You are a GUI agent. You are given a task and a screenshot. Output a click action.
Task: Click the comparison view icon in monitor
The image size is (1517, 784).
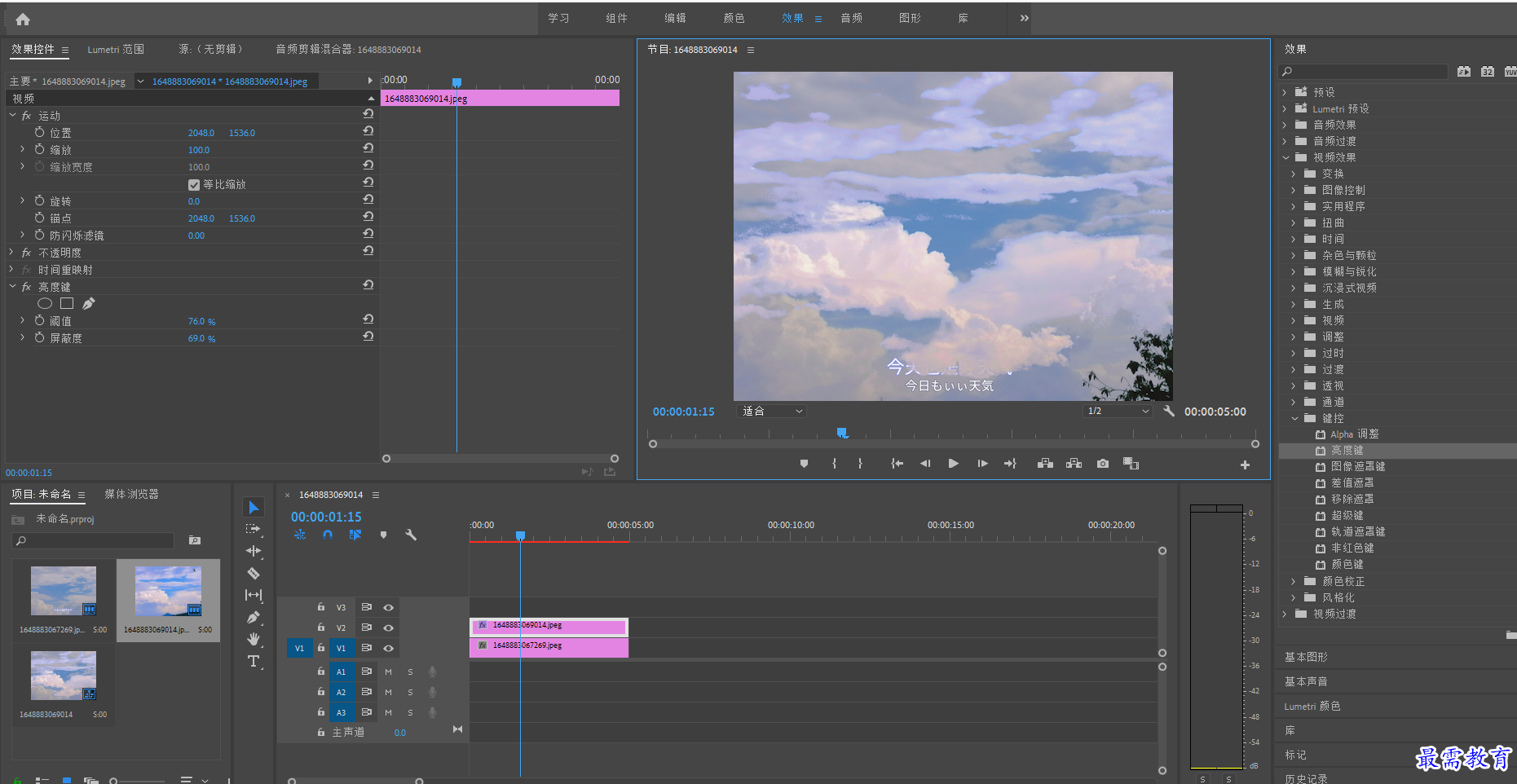pyautogui.click(x=1131, y=464)
